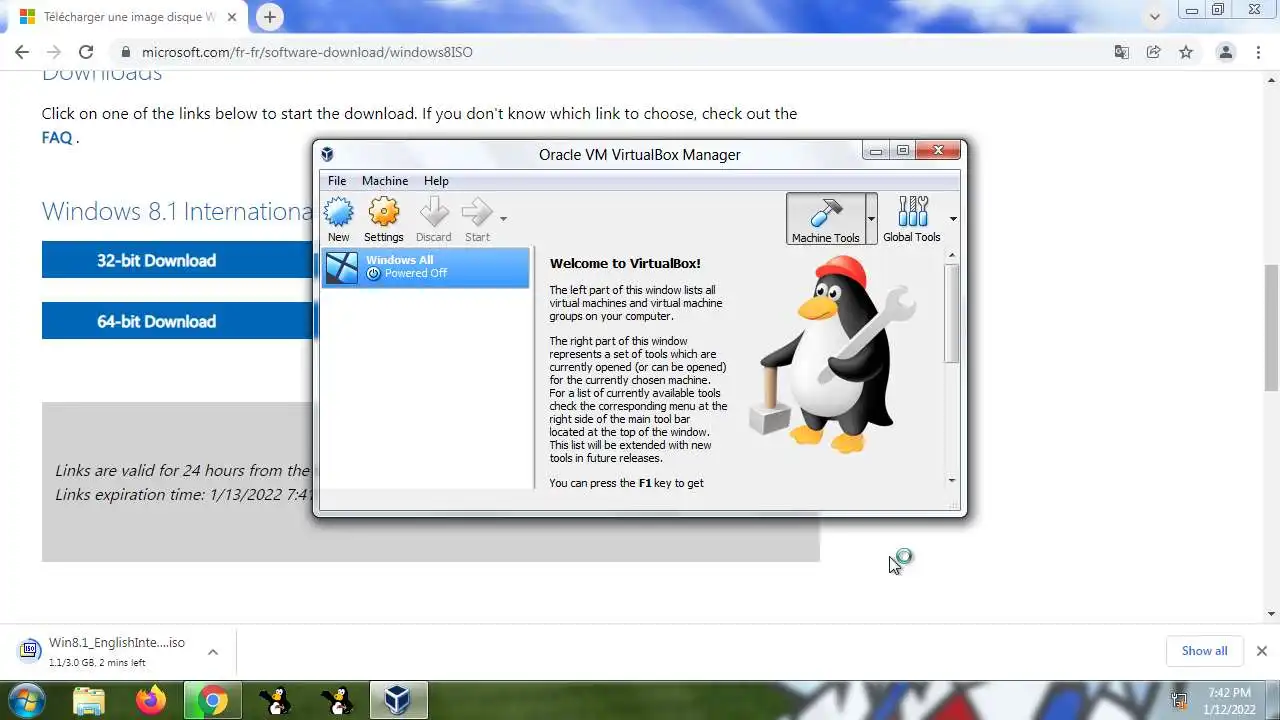Go forward in Chrome
The width and height of the screenshot is (1280, 720).
point(54,52)
